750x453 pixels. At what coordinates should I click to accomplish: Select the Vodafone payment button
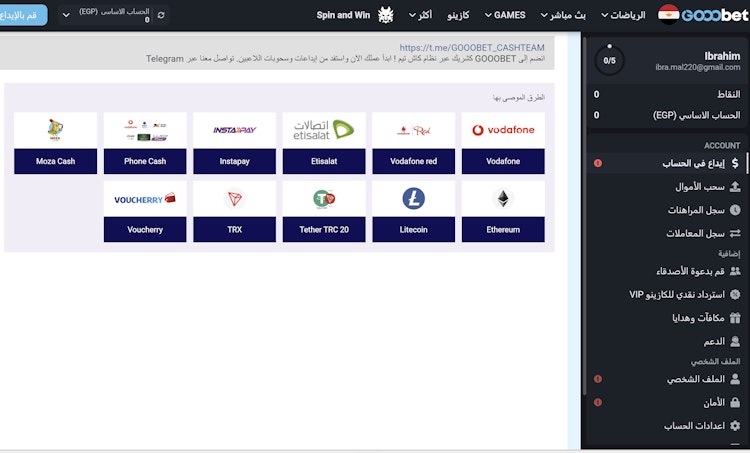point(503,161)
